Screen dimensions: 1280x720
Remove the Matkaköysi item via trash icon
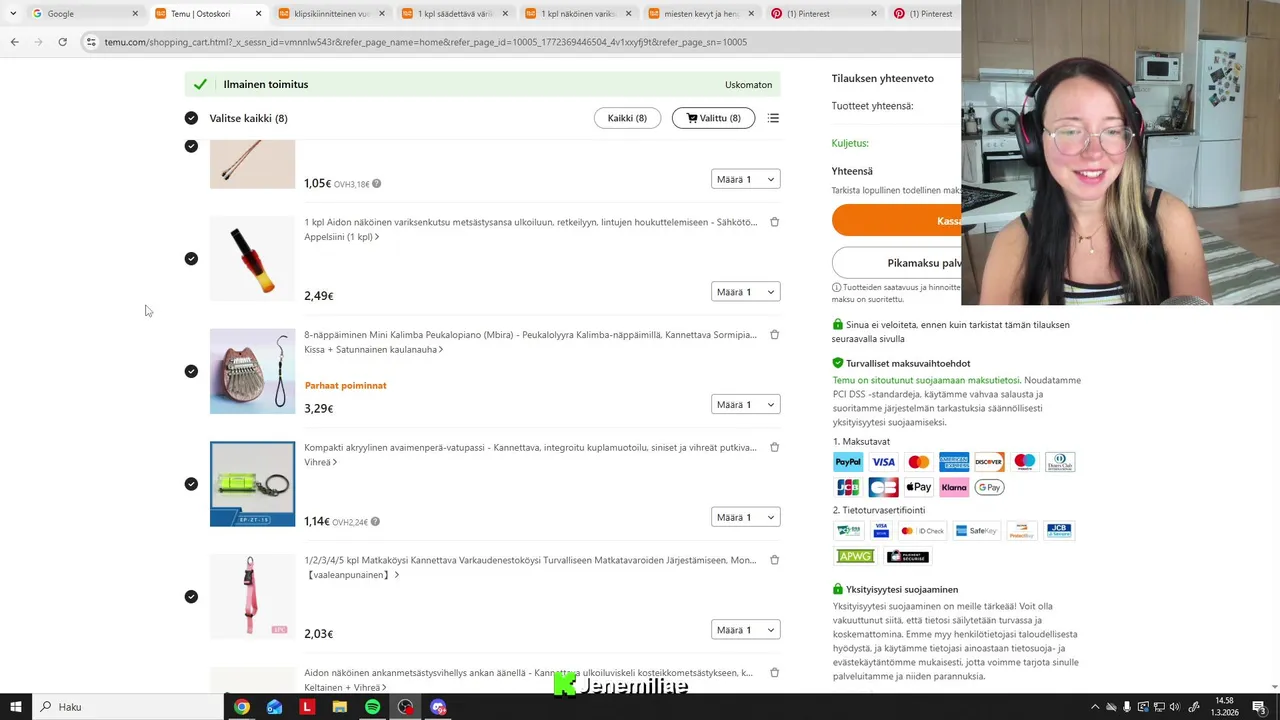pos(774,560)
